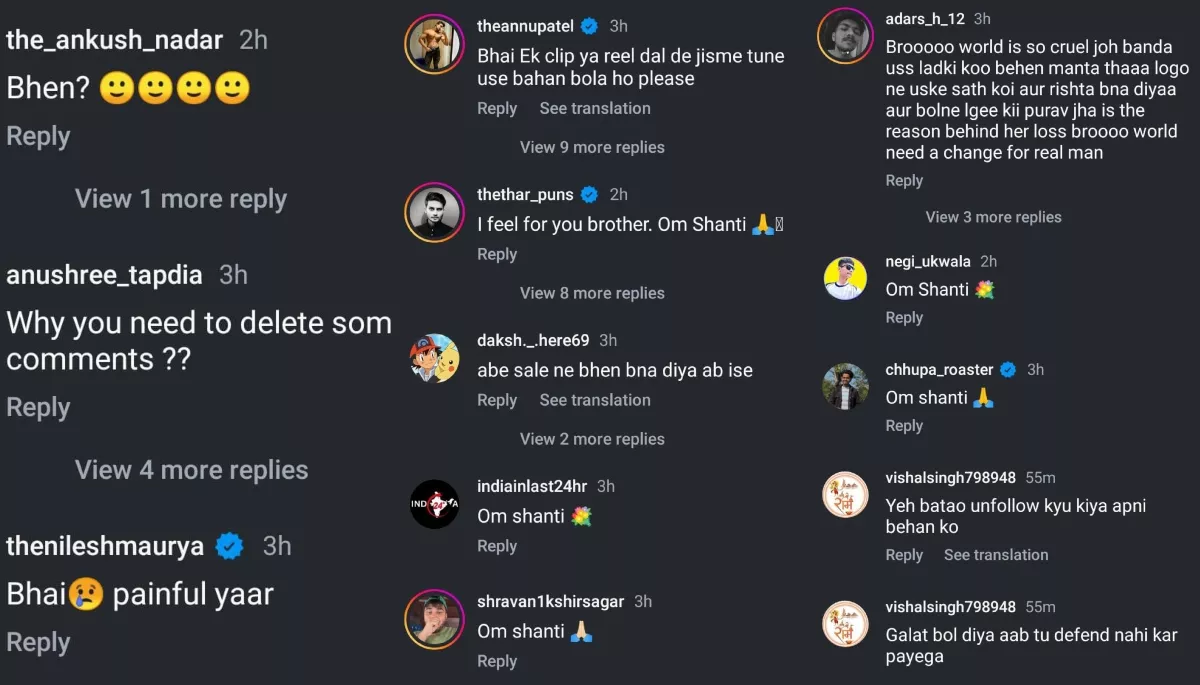Image resolution: width=1200 pixels, height=685 pixels.
Task: Open negi_ukwala's avatar
Action: coord(845,278)
